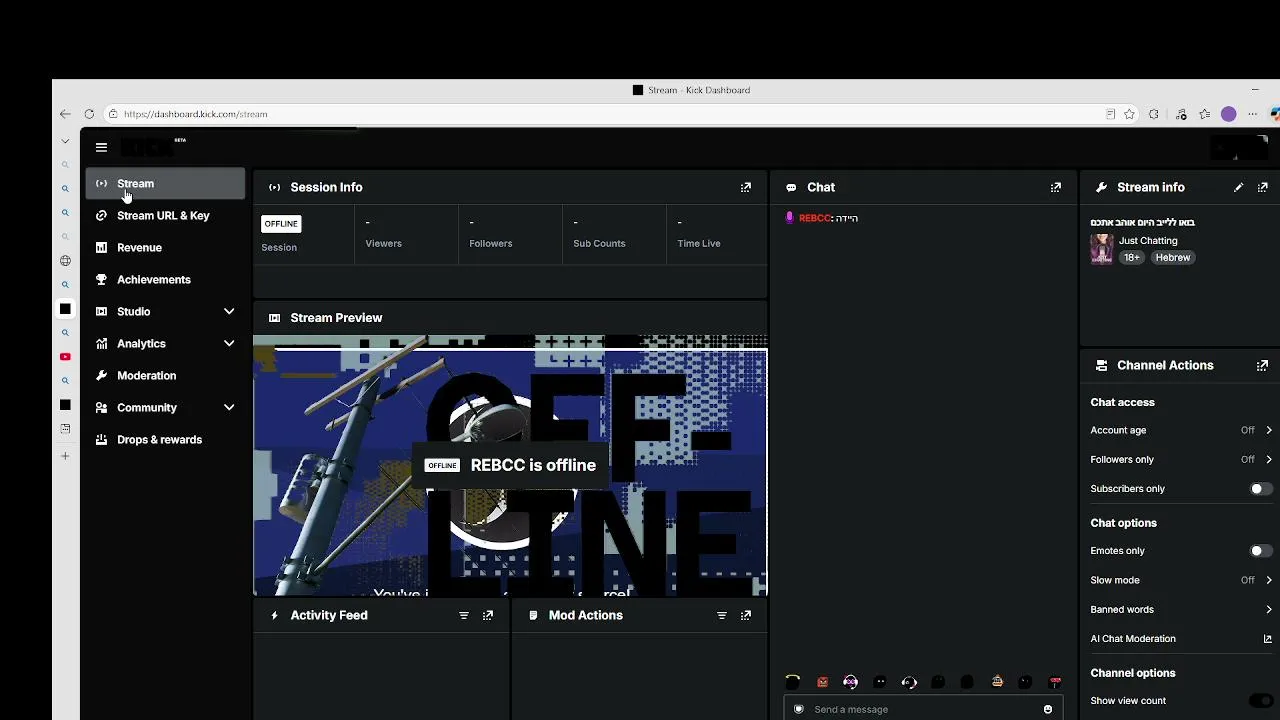Expand the Analytics submenu

pyautogui.click(x=229, y=344)
